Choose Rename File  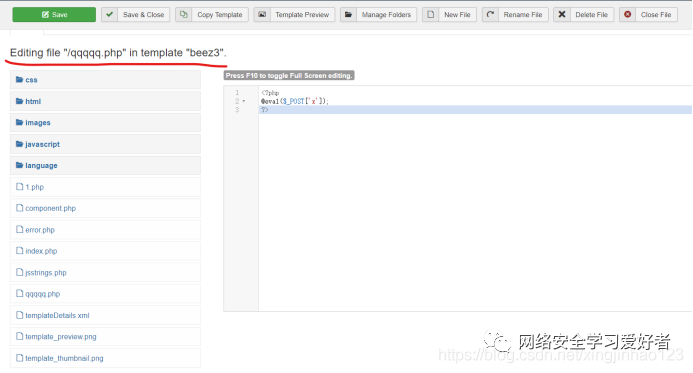[x=523, y=15]
